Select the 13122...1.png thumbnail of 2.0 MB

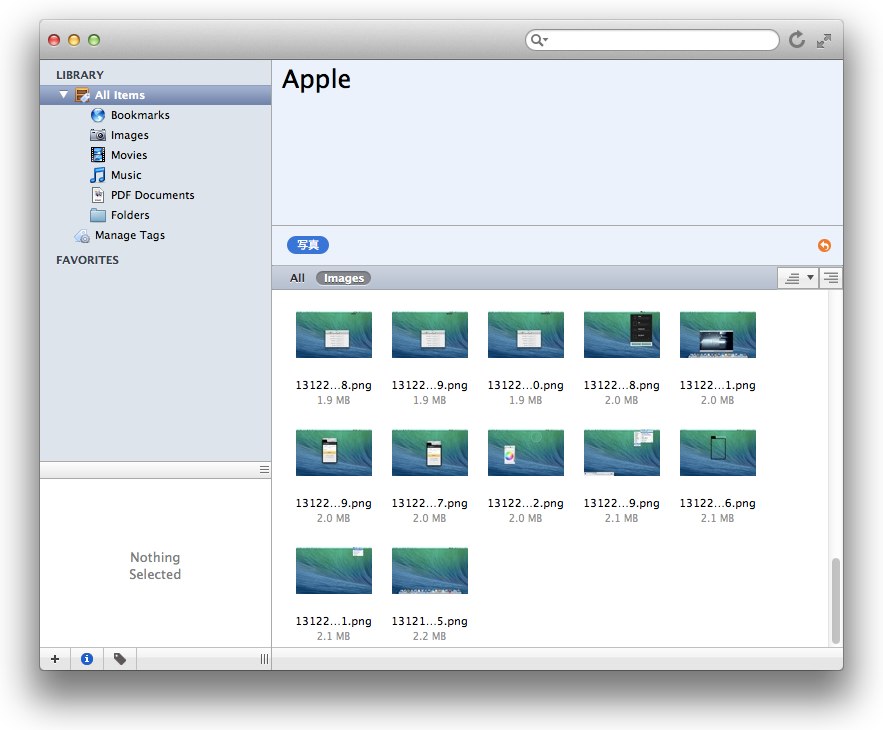pyautogui.click(x=717, y=335)
